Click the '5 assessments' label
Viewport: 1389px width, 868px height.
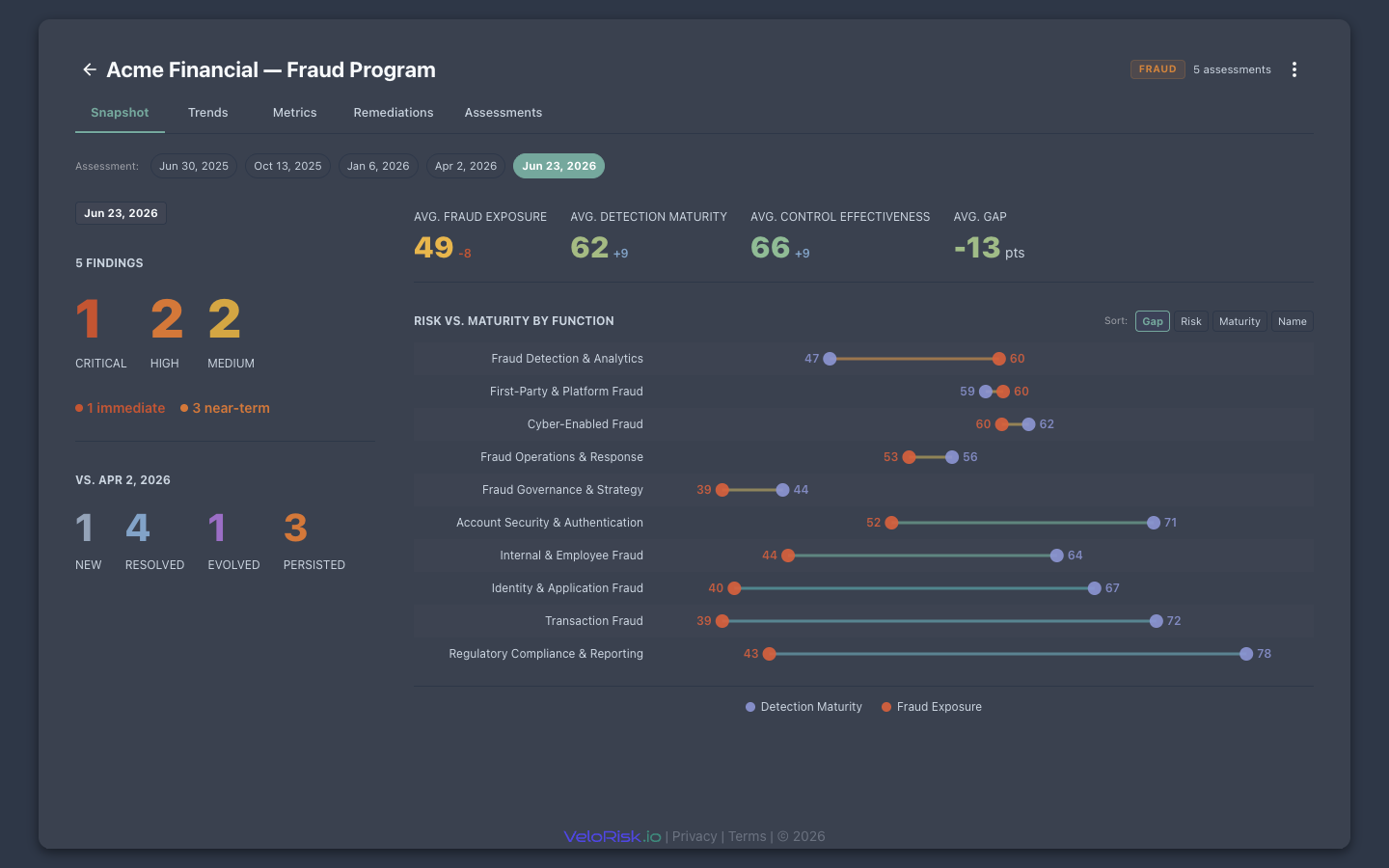tap(1232, 69)
